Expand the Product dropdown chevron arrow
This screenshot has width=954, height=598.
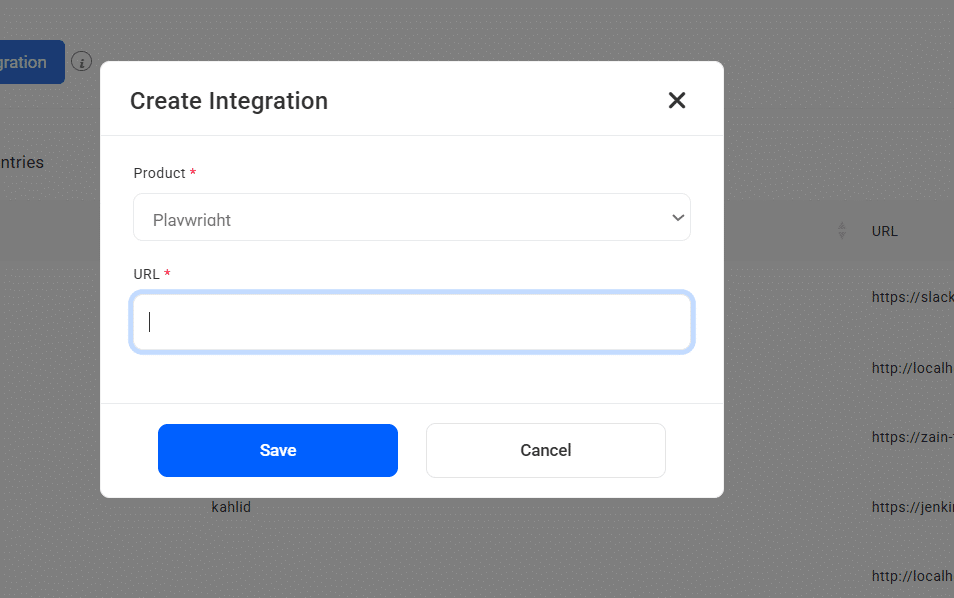pos(678,217)
